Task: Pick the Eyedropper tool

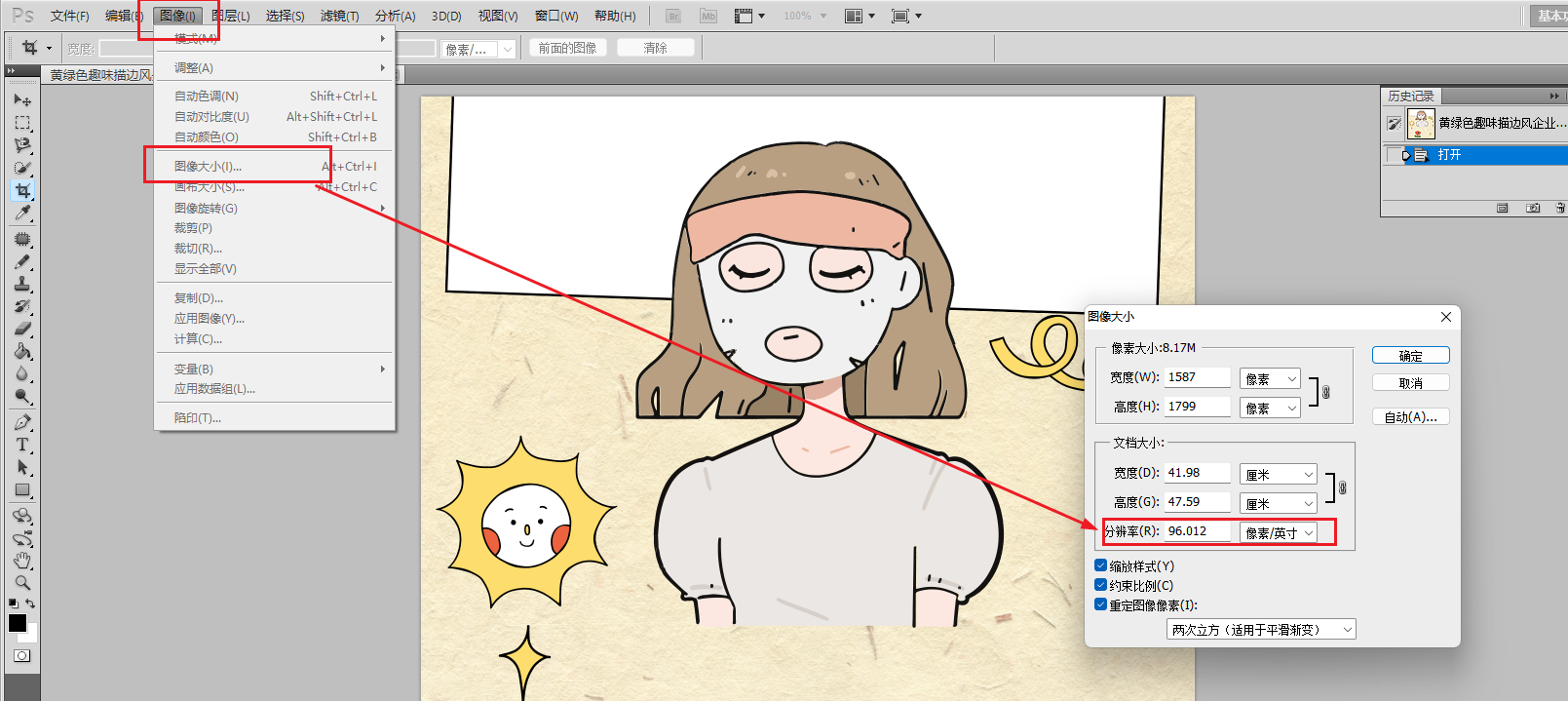Action: coord(21,214)
